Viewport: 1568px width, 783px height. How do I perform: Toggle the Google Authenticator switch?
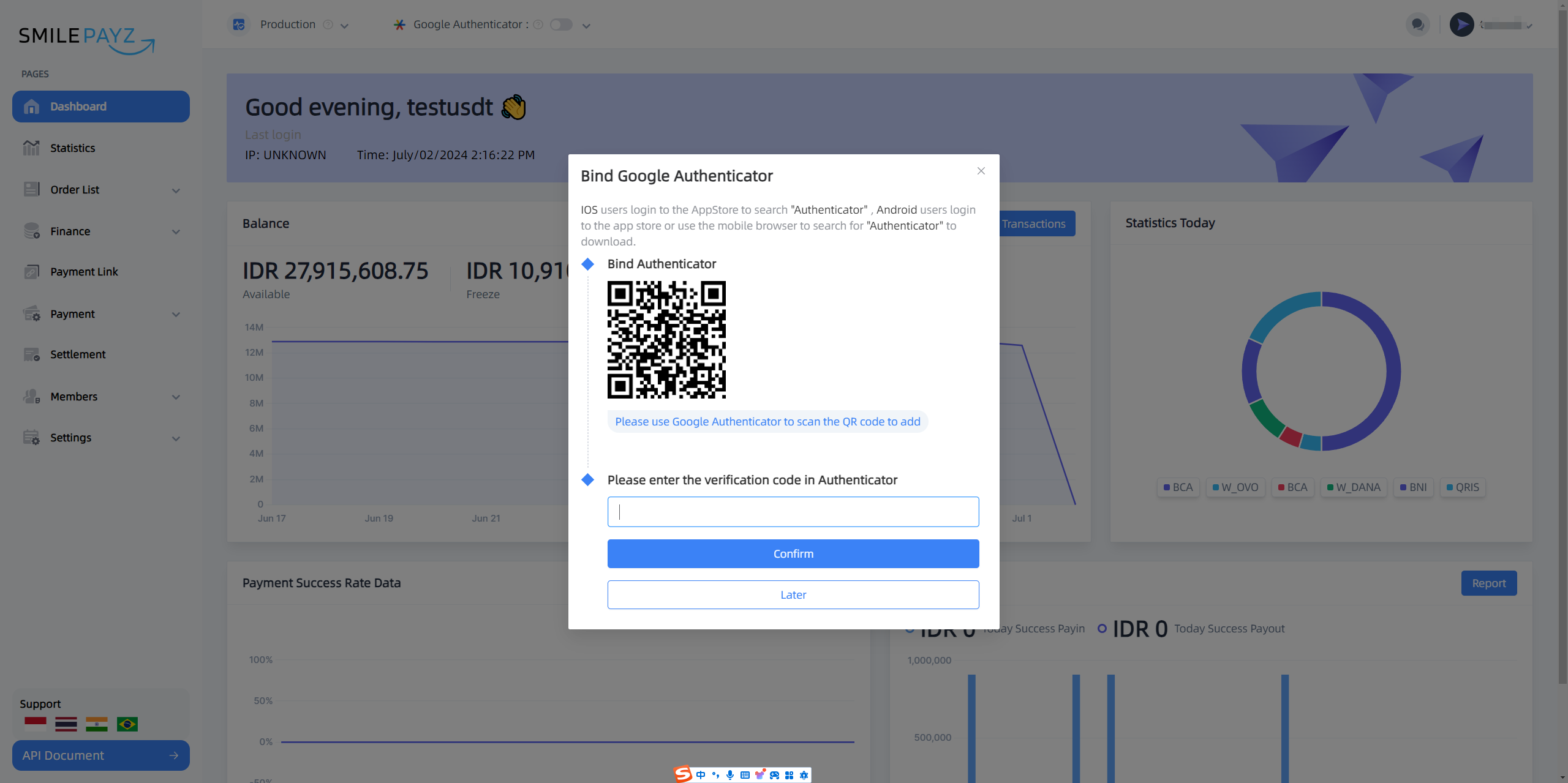pos(561,24)
